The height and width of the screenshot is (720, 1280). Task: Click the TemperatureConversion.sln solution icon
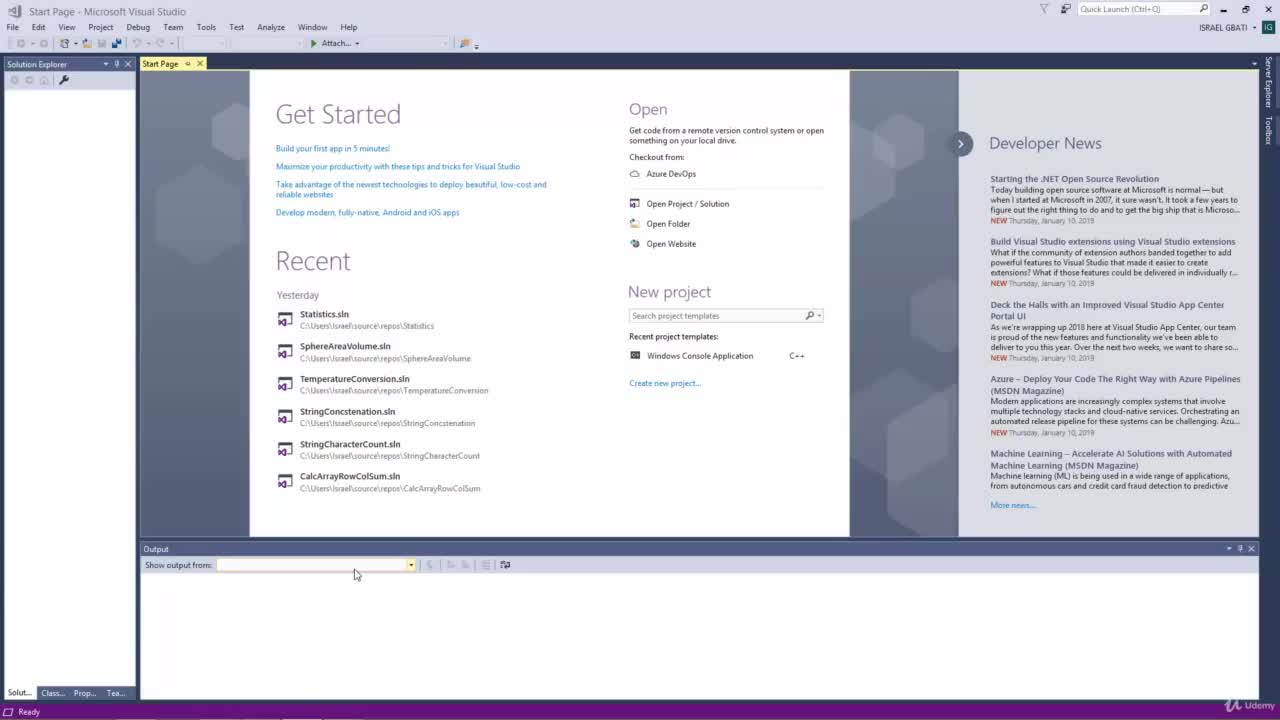285,385
